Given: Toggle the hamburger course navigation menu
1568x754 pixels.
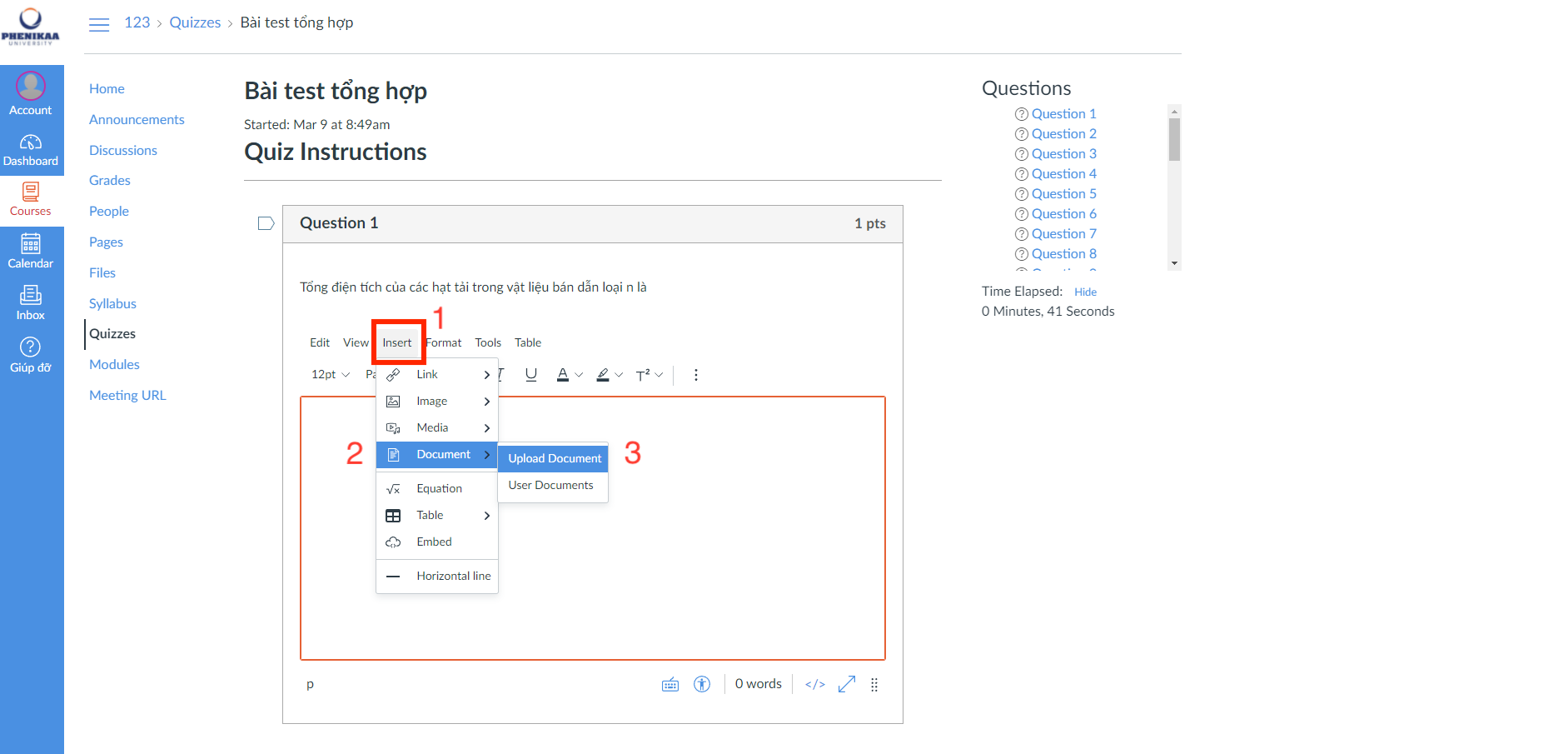Looking at the screenshot, I should (99, 24).
